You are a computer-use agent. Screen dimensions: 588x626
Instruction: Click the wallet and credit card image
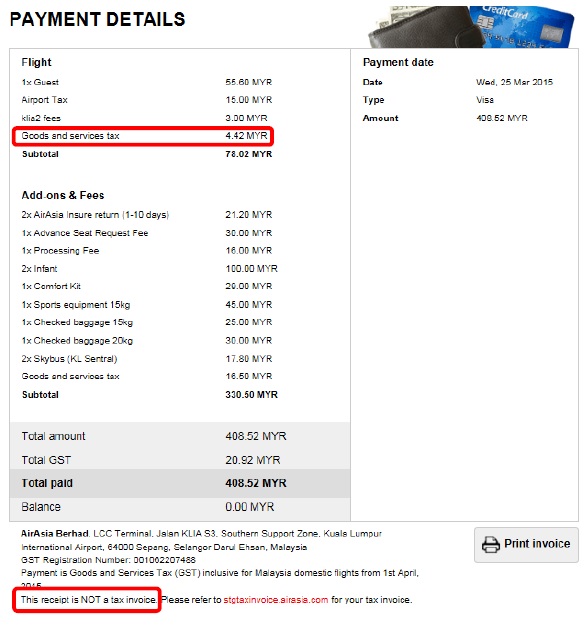(471, 26)
